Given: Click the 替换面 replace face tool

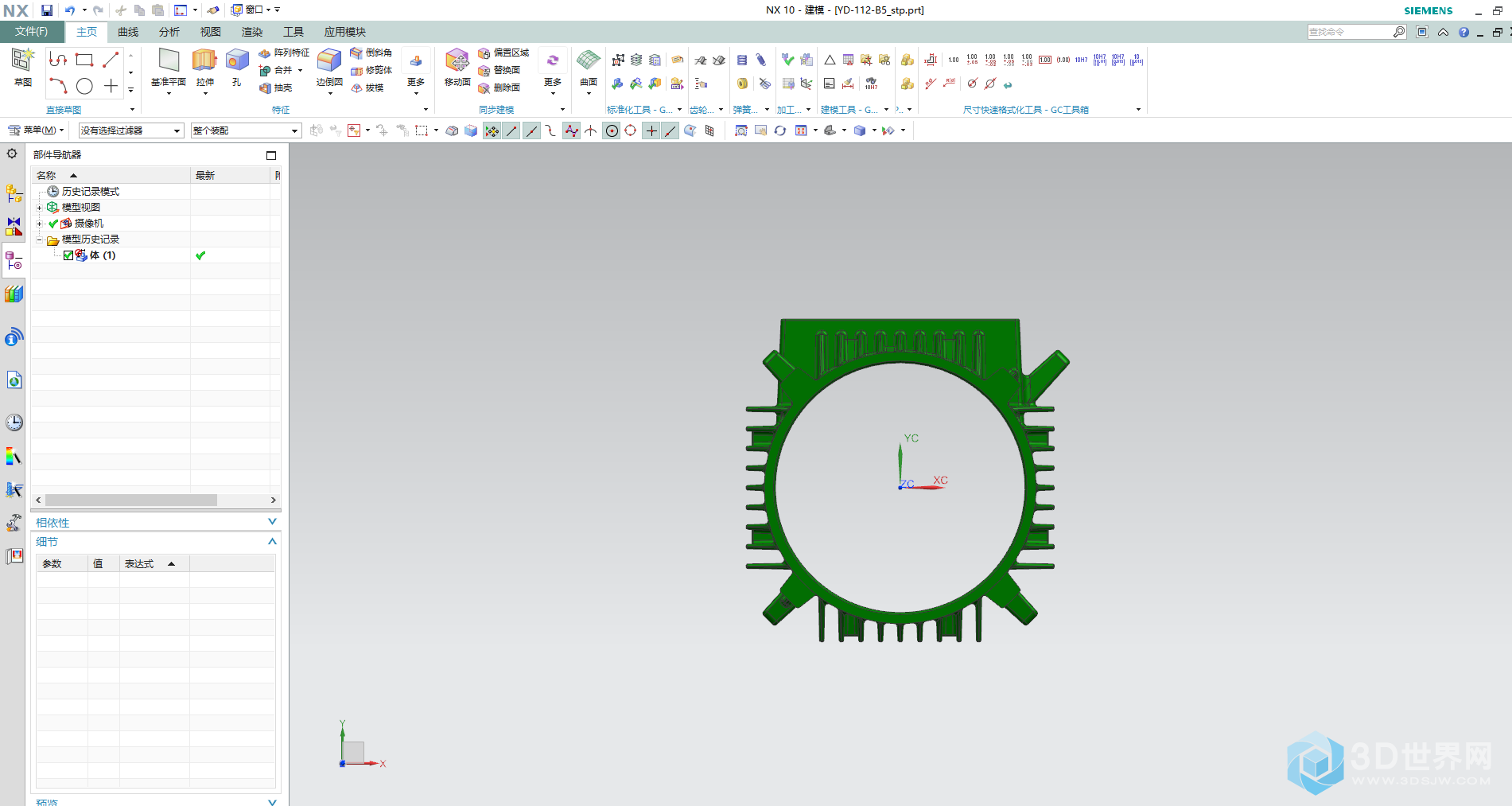Looking at the screenshot, I should coord(499,70).
